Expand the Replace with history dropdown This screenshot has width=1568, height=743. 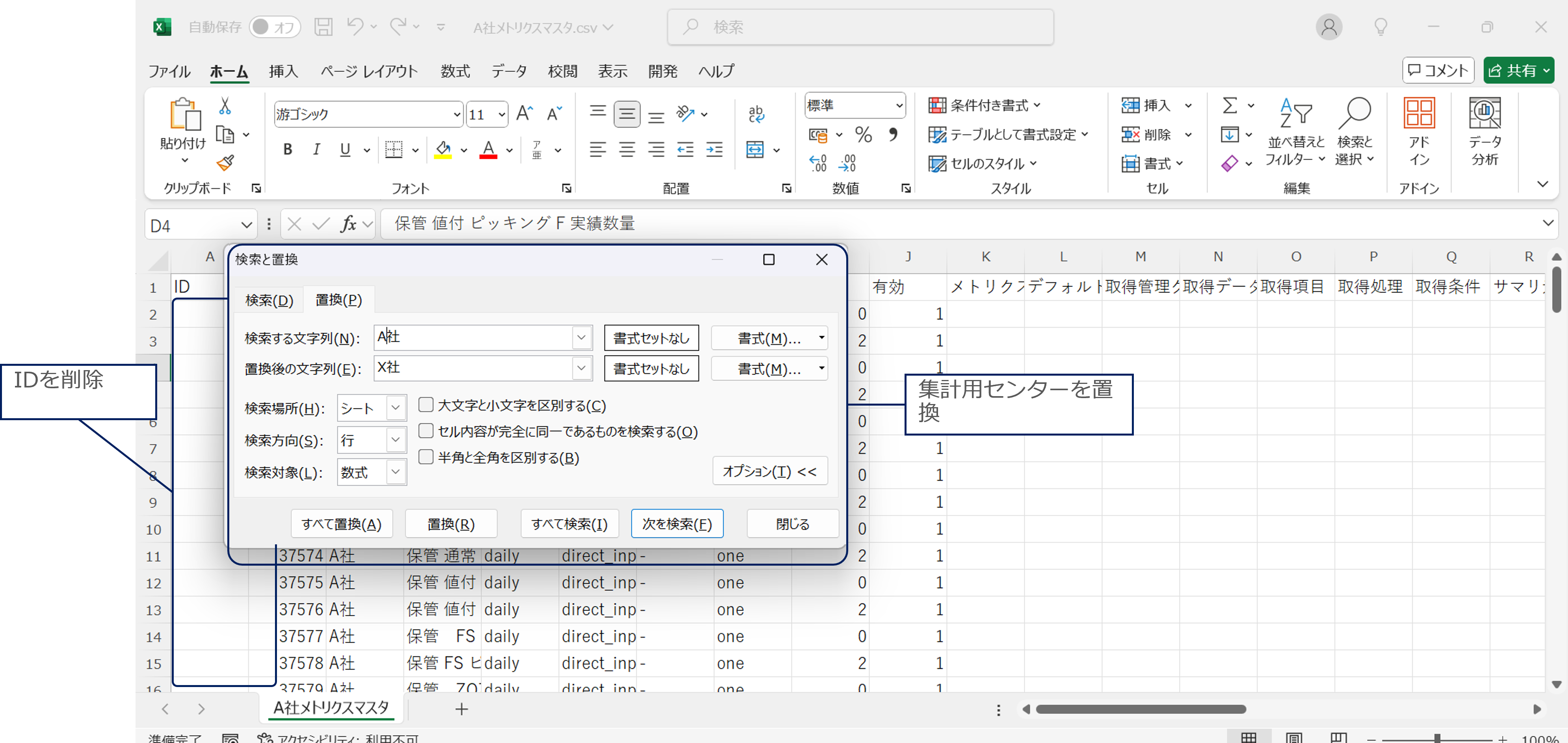coord(581,368)
